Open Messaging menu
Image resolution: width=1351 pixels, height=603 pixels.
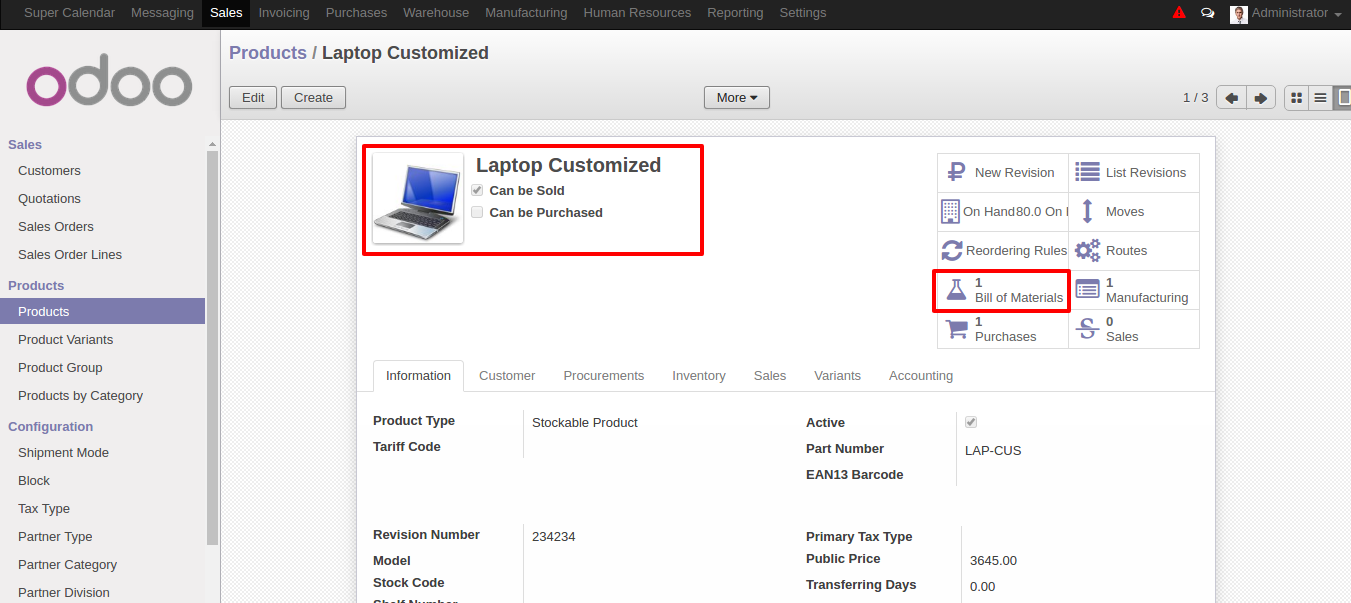[162, 13]
